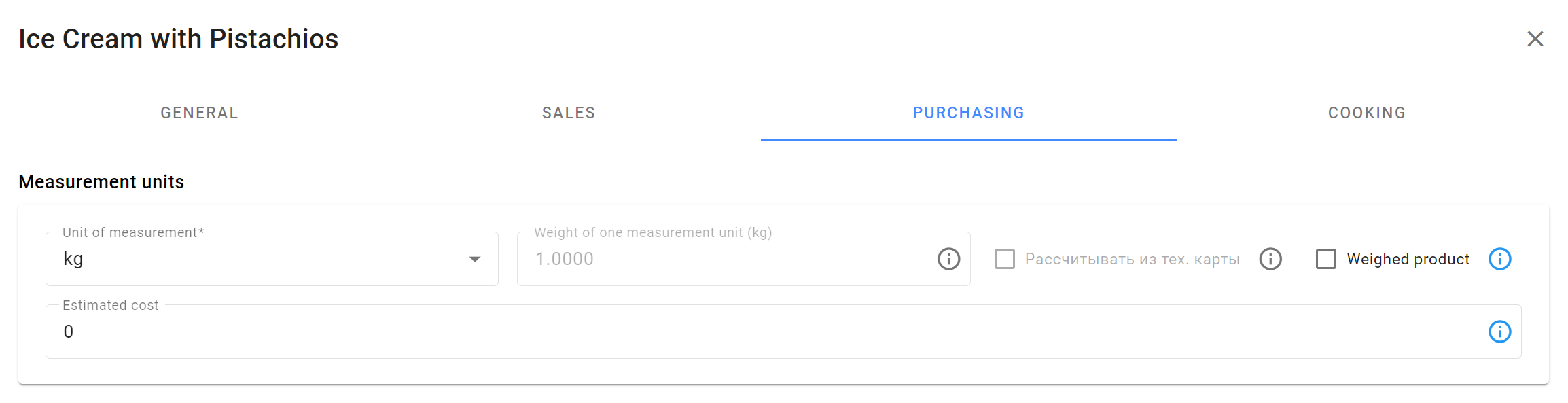Click the Unit of measurement field label
The width and height of the screenshot is (1568, 403).
[133, 232]
